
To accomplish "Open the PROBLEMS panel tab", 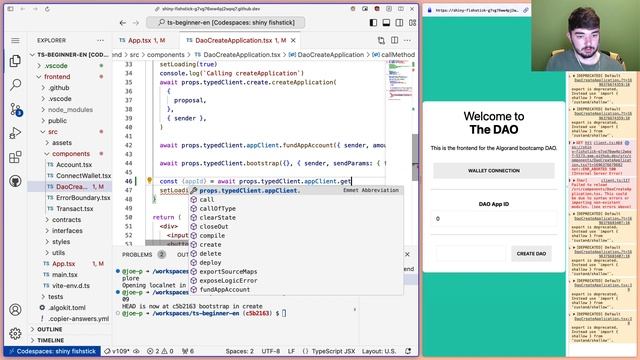I will click(x=137, y=254).
